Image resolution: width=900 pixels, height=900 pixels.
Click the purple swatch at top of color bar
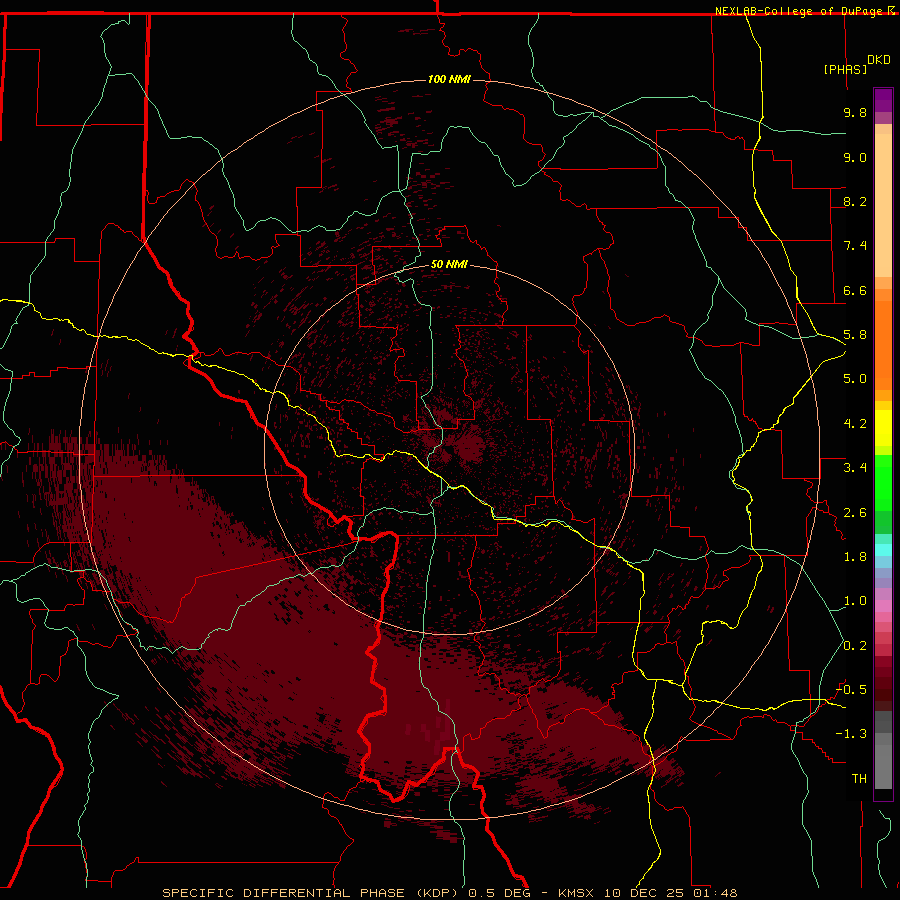(x=883, y=100)
